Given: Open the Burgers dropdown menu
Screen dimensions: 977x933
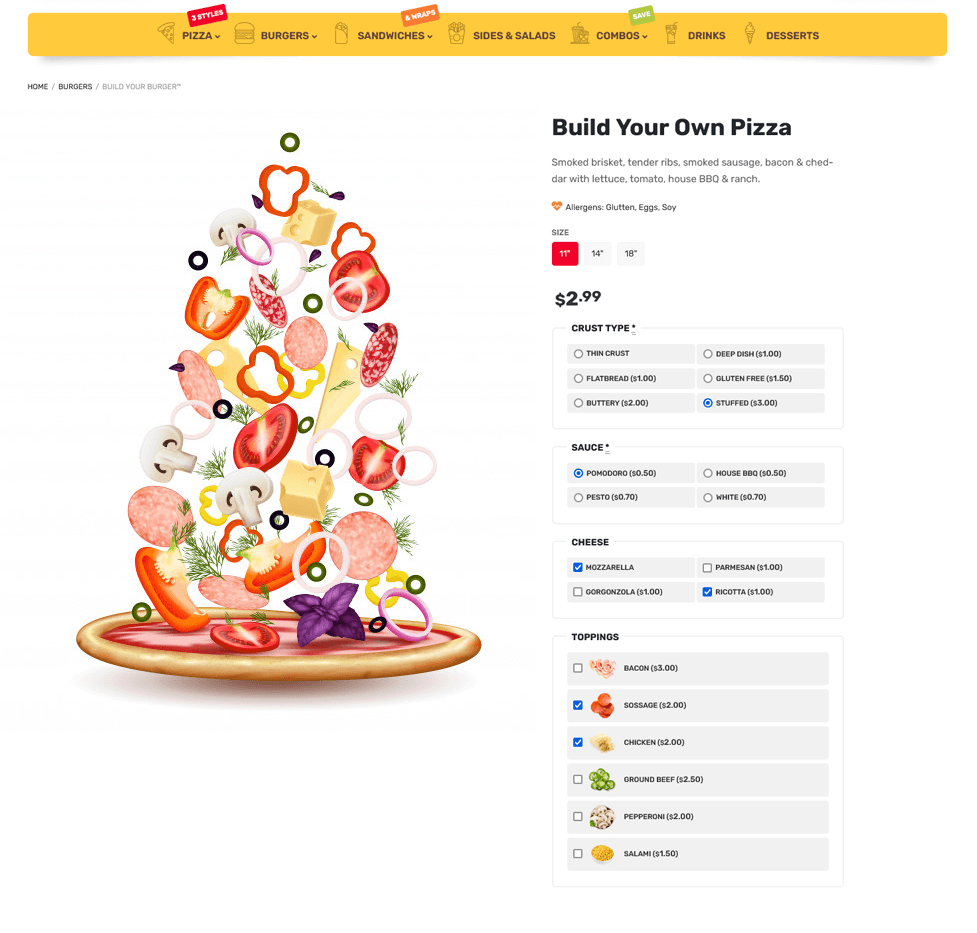Looking at the screenshot, I should (289, 36).
